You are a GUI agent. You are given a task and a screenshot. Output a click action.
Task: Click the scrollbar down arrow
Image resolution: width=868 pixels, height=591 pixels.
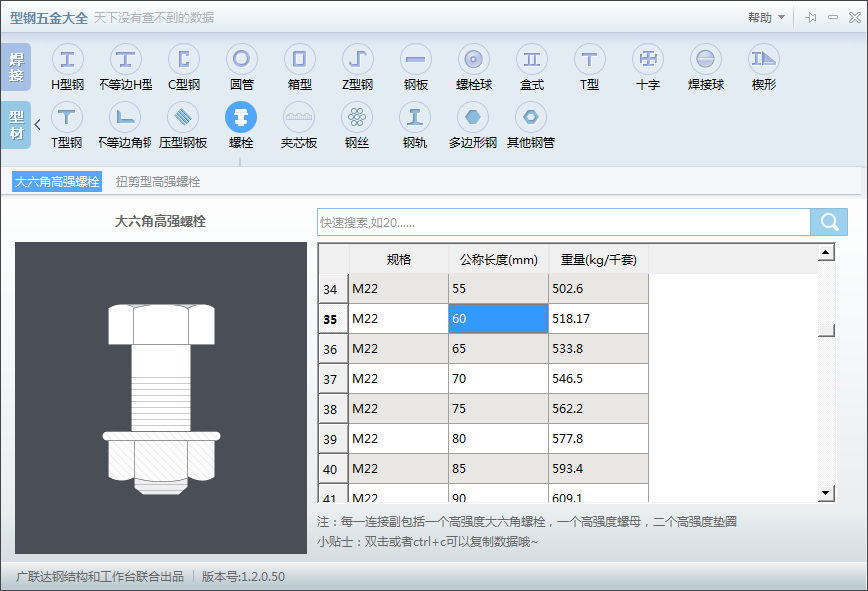click(x=826, y=492)
